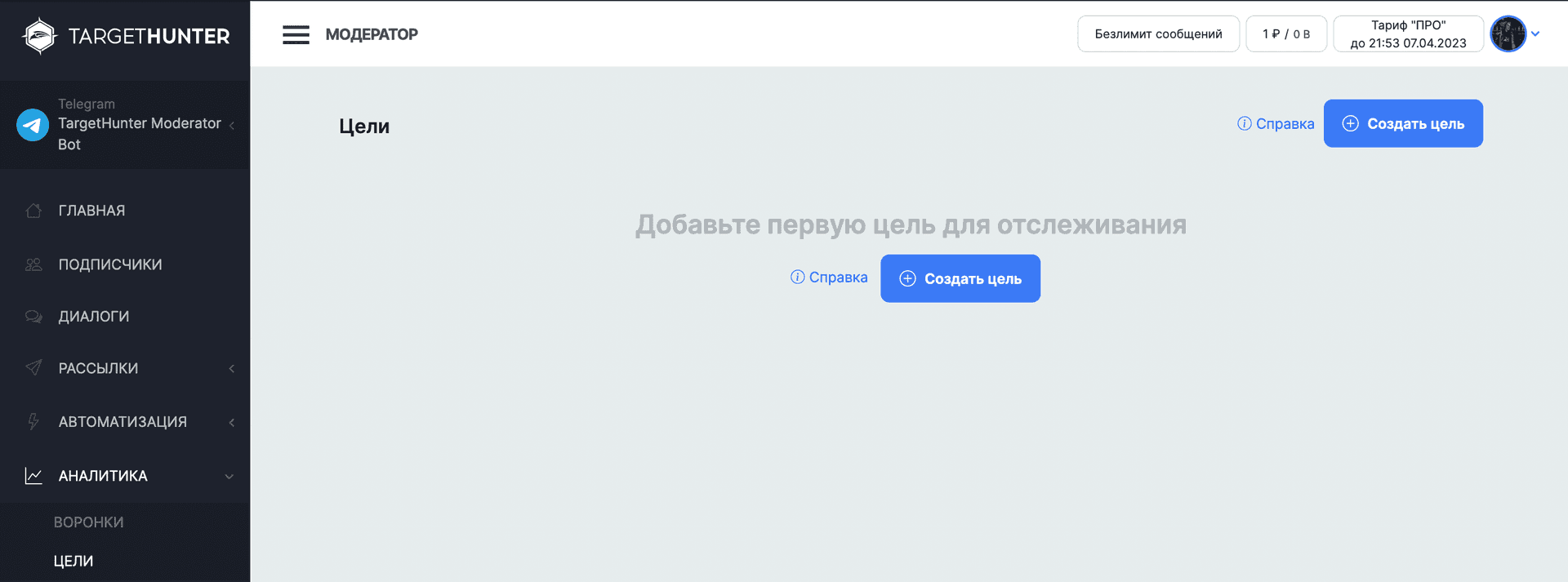Click the Тариф "ПРО" plan button
This screenshot has height=582, width=1568.
pyautogui.click(x=1408, y=34)
